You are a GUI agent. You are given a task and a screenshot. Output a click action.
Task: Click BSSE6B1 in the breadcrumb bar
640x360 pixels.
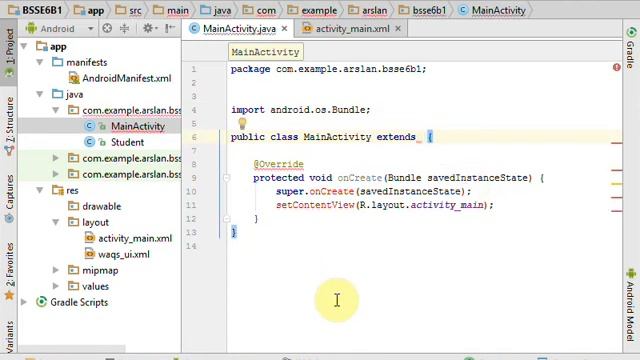42,10
